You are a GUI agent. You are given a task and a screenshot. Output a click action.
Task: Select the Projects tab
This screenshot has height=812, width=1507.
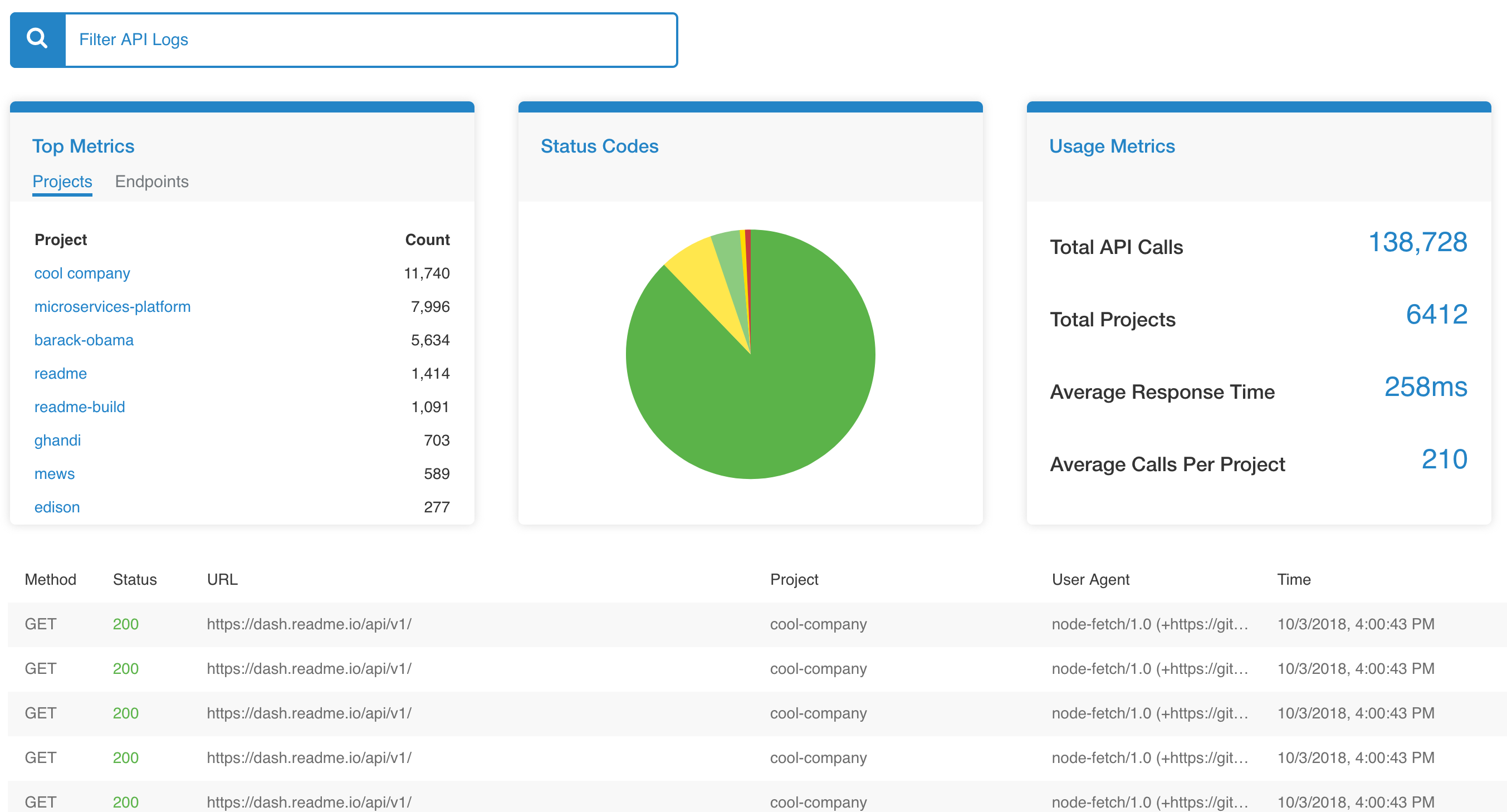[62, 182]
